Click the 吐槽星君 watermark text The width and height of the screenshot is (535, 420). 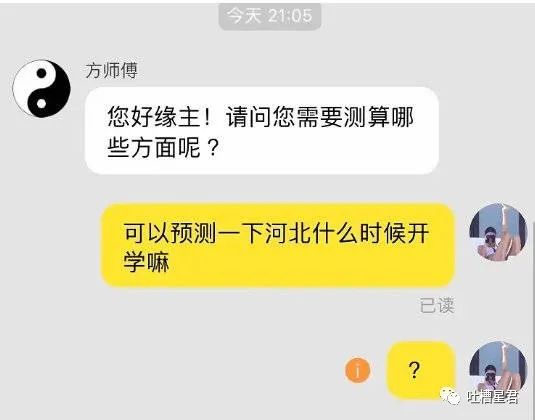click(x=493, y=397)
